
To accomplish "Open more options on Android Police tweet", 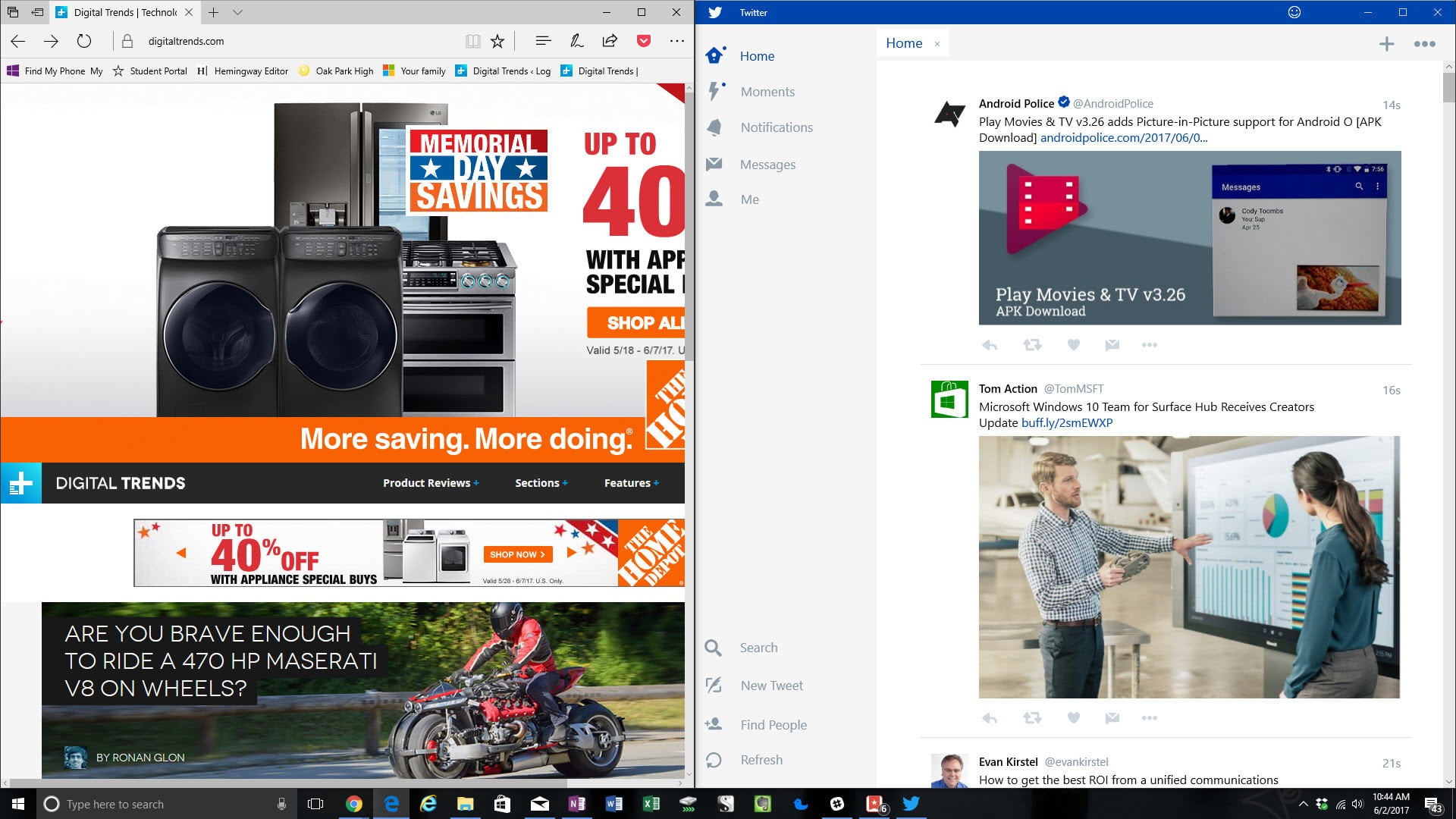I will click(1150, 345).
